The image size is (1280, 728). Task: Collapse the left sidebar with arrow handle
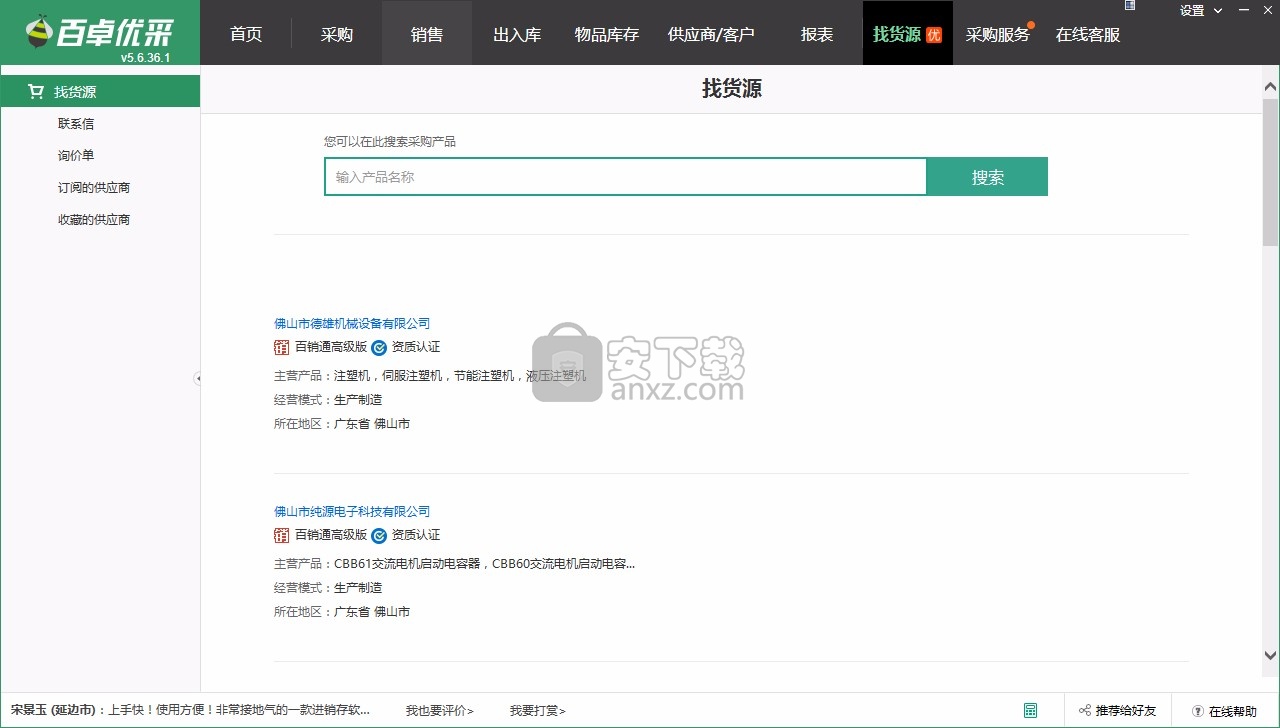coord(197,379)
